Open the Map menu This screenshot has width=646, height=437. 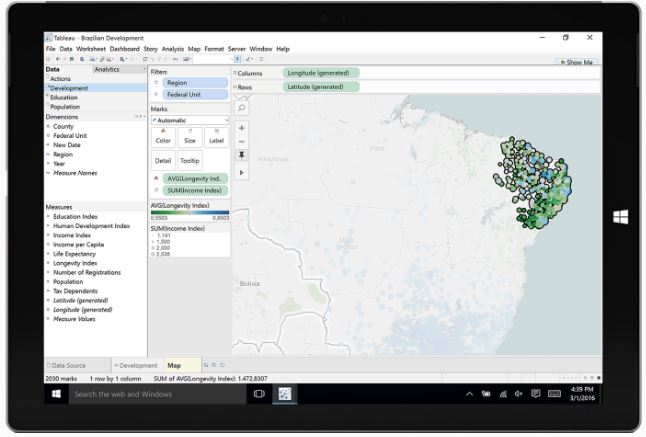(194, 49)
